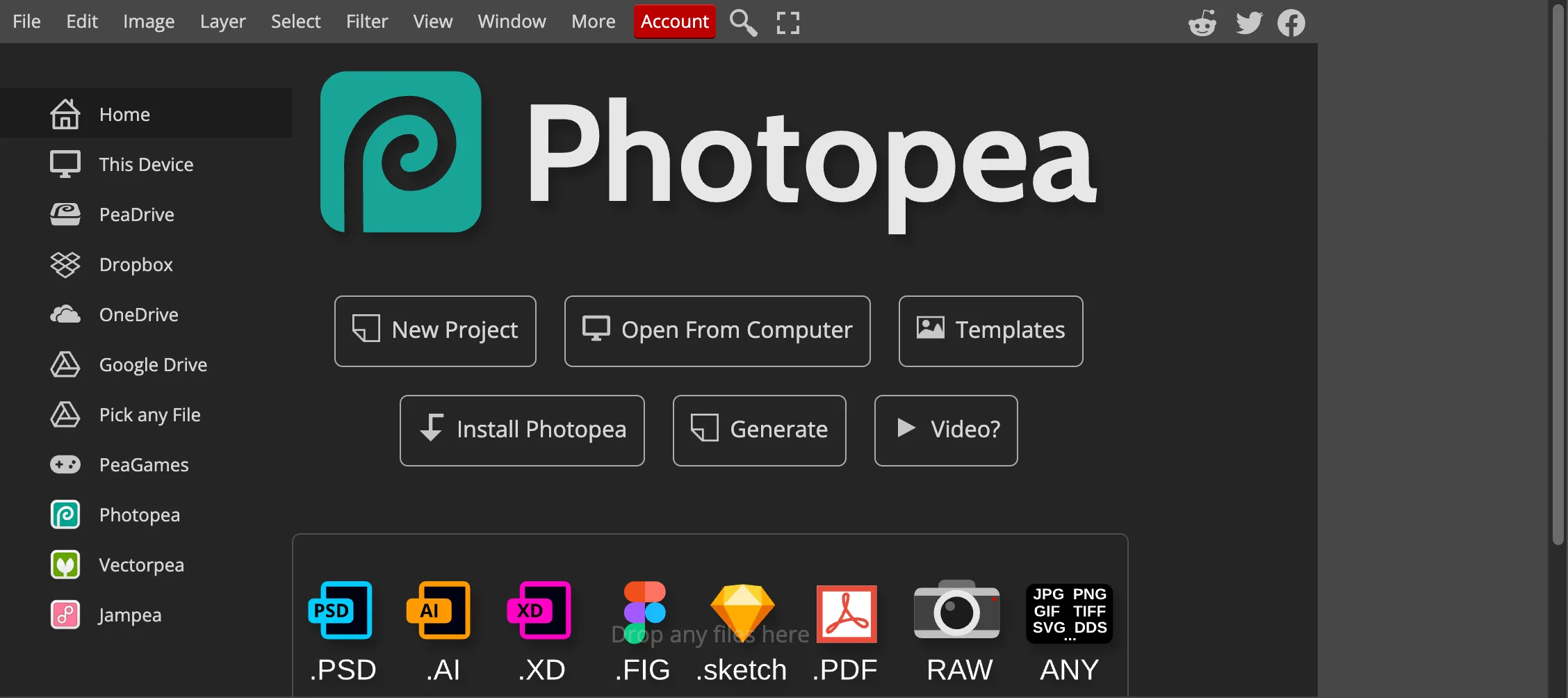Click the Pick any File icon
Viewport: 1568px width, 698px height.
[x=65, y=414]
